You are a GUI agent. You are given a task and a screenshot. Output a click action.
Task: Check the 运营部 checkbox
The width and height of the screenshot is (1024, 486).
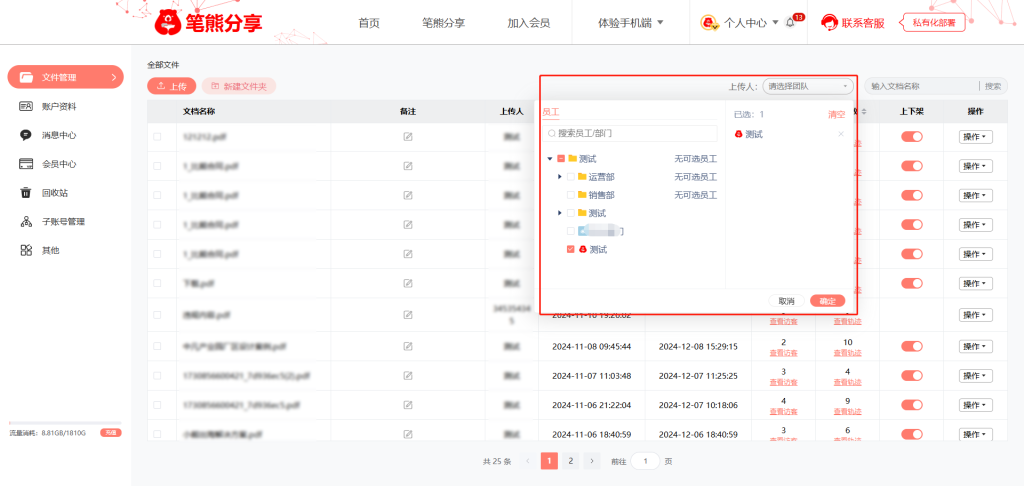(571, 177)
